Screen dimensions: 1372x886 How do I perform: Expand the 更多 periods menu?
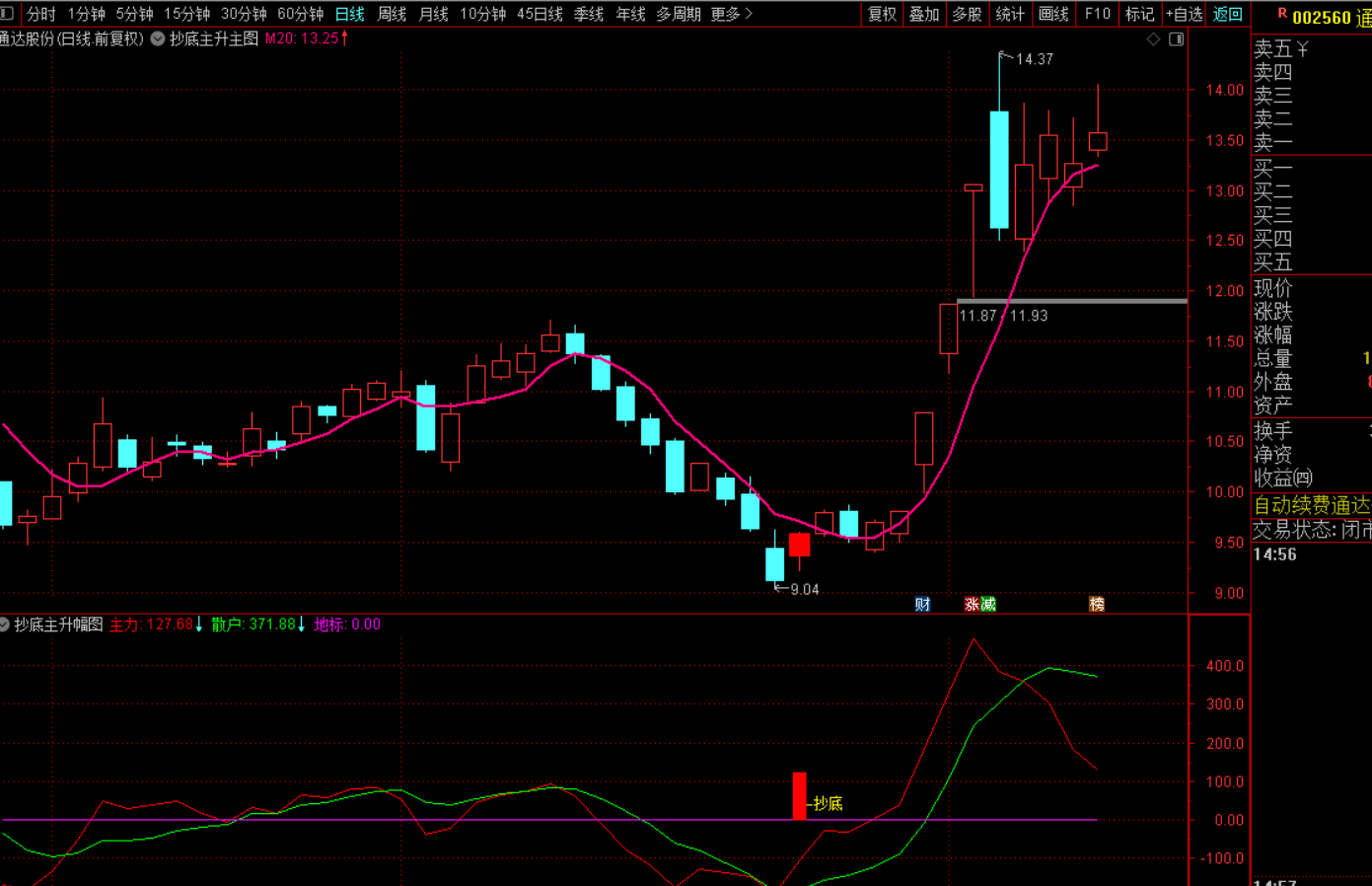[731, 14]
